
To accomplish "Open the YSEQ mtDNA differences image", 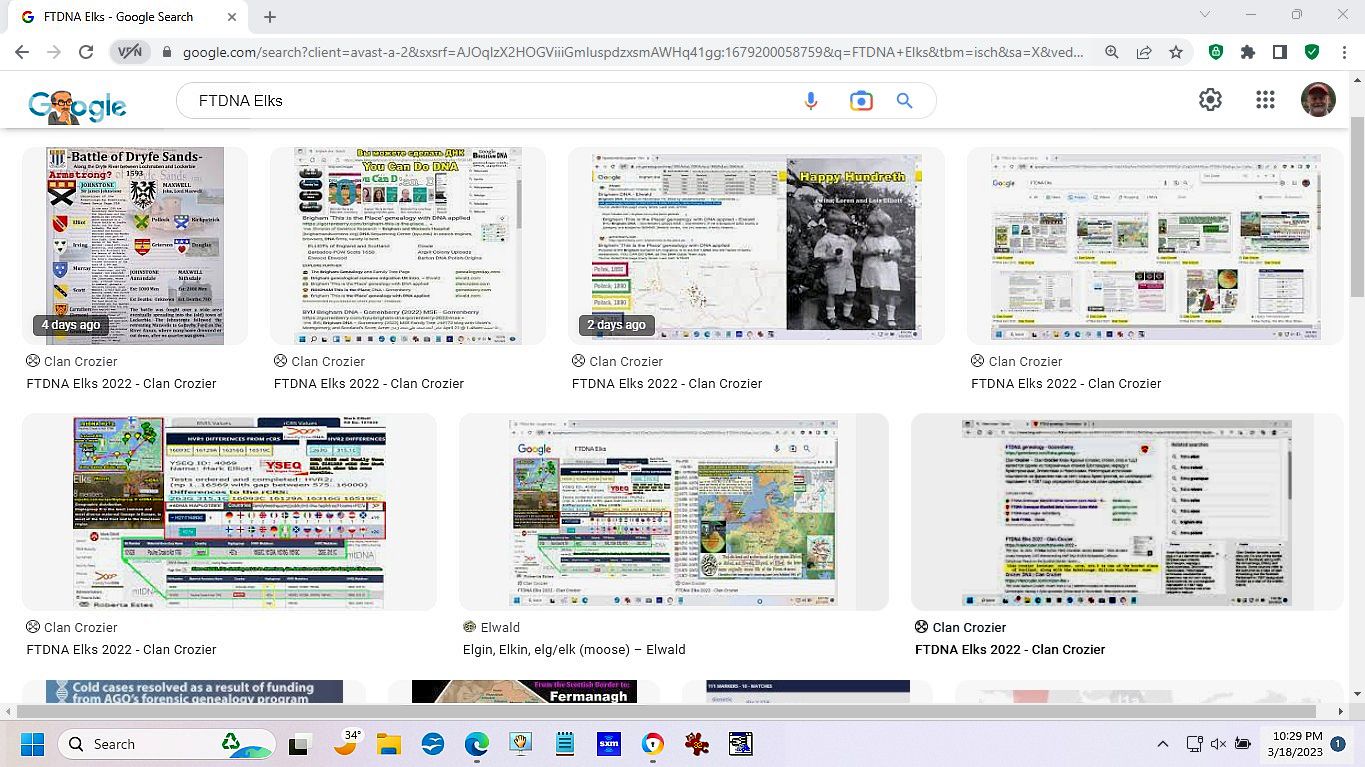I will (229, 511).
